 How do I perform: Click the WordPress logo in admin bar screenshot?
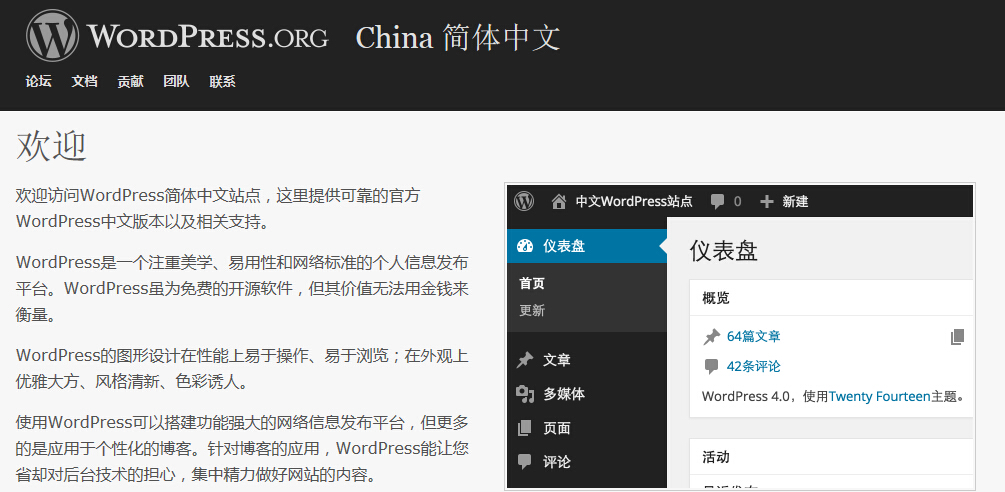tap(524, 201)
